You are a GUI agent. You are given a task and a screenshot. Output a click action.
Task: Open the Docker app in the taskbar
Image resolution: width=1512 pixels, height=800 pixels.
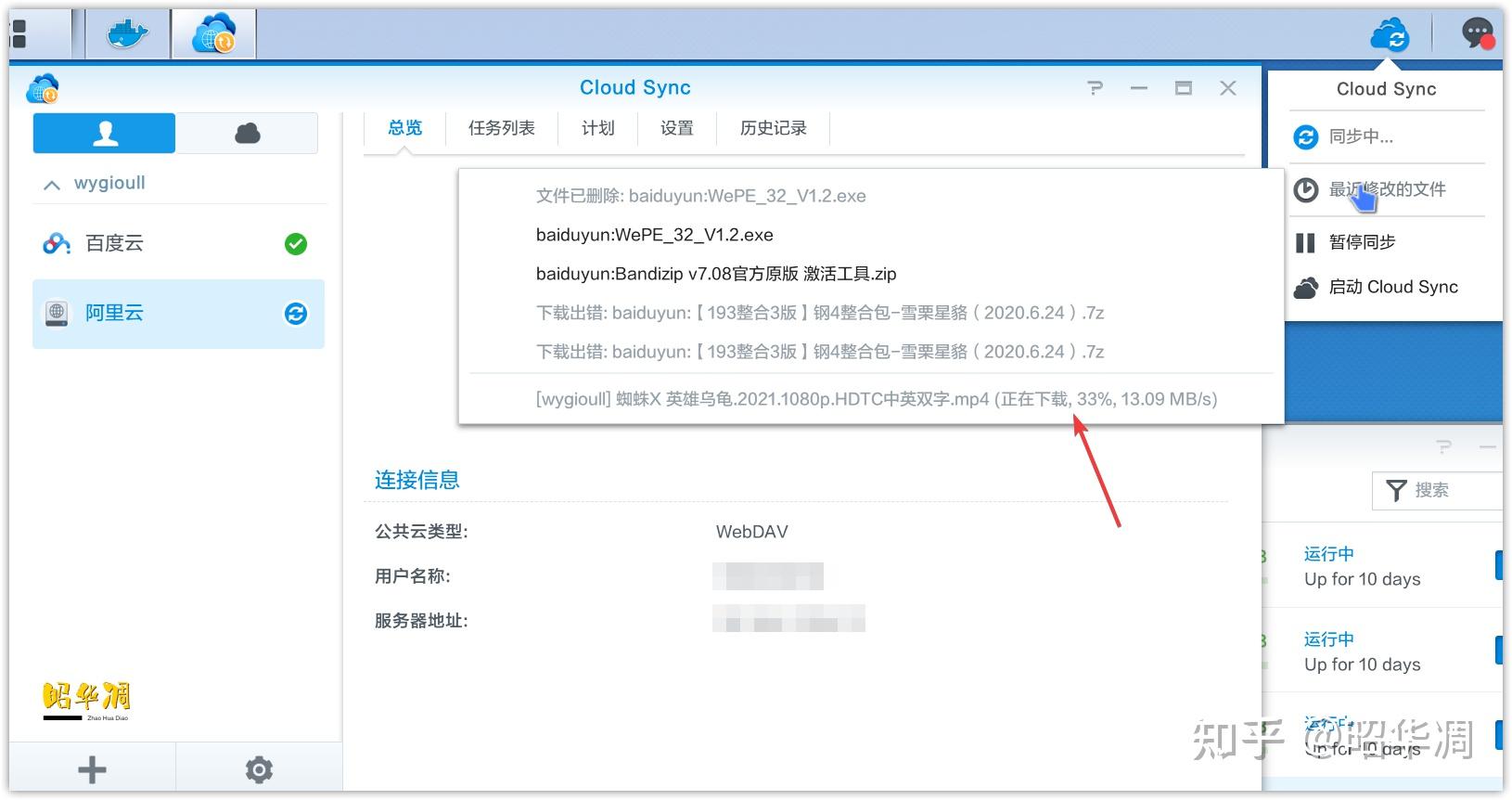coord(128,34)
